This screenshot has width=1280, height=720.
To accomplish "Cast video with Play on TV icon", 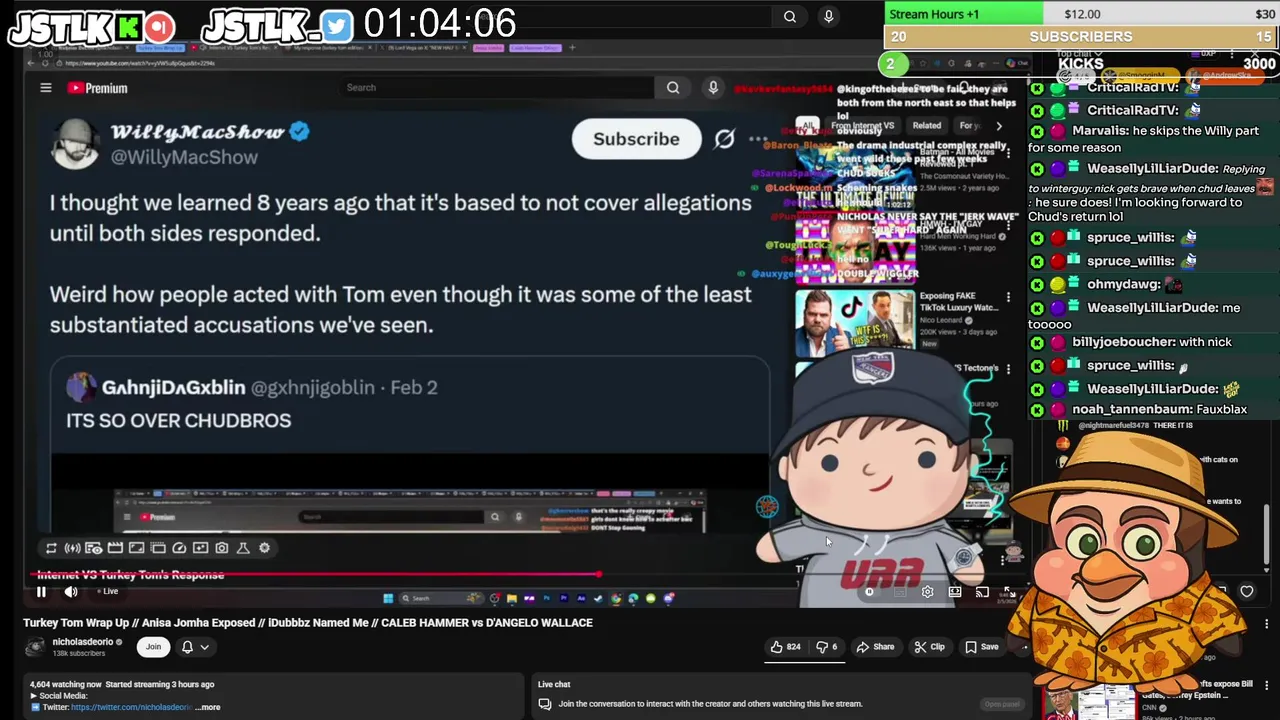I will click(x=982, y=591).
